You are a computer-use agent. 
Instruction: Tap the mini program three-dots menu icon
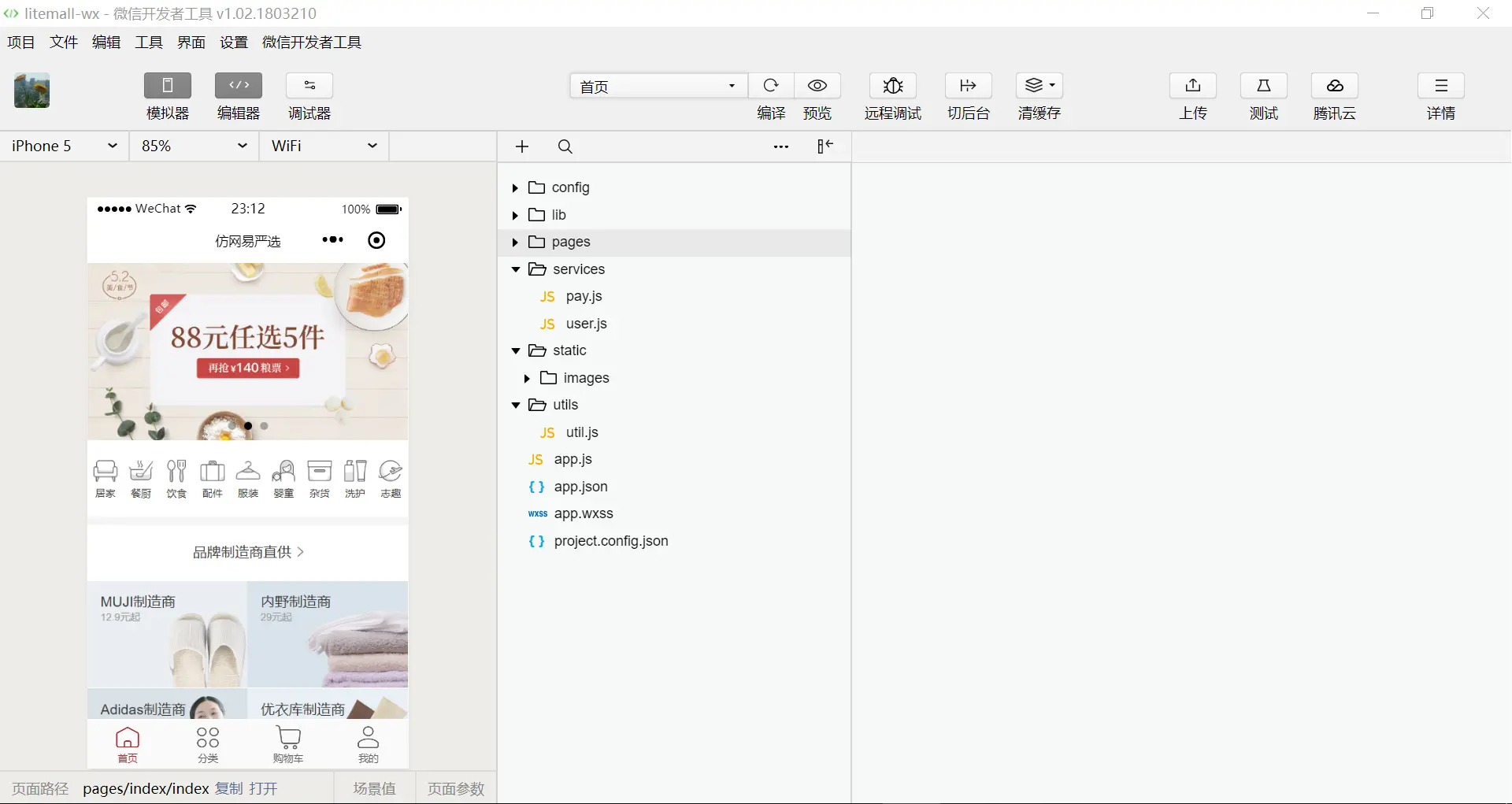click(x=333, y=239)
